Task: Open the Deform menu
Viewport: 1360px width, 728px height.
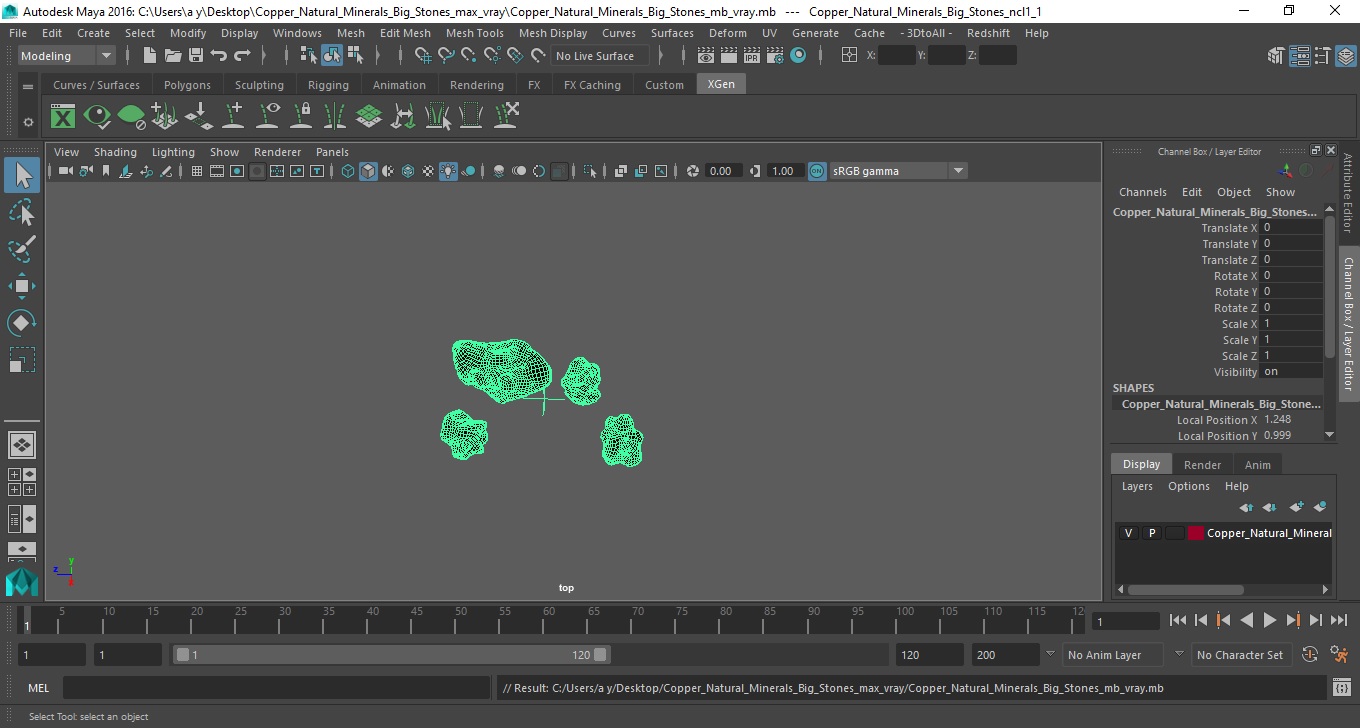Action: pos(728,33)
